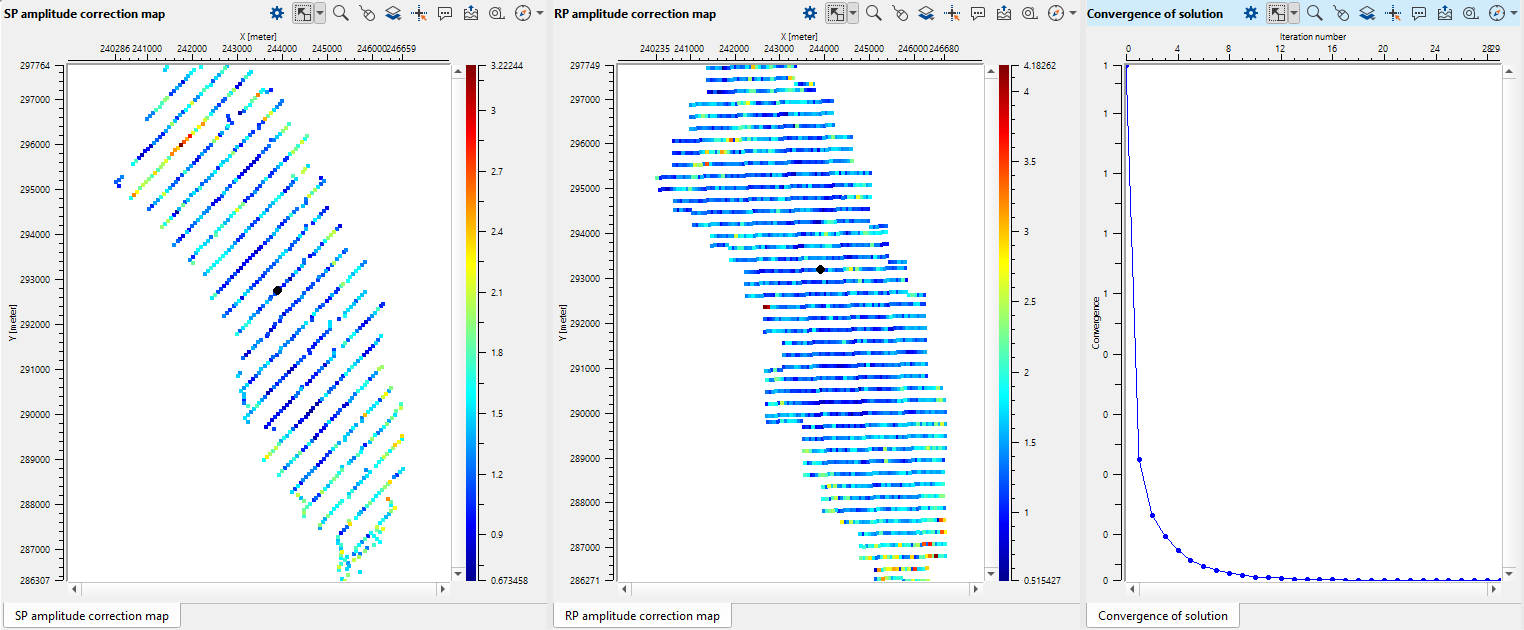Toggle selection mode button in RP map toolbar
Image resolution: width=1524 pixels, height=630 pixels.
835,13
